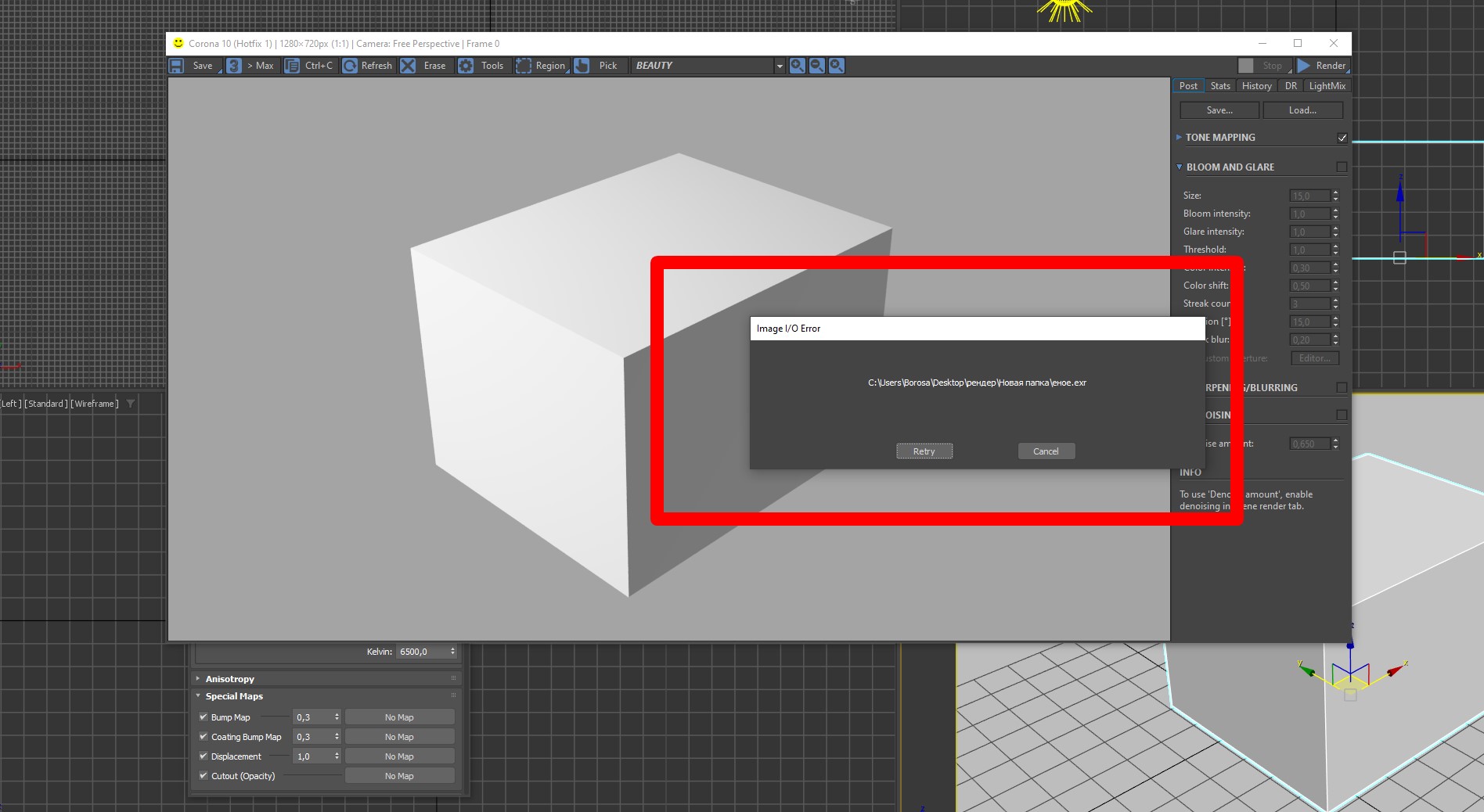The width and height of the screenshot is (1484, 812).
Task: Collapse the Special Maps rollout
Action: pos(234,696)
